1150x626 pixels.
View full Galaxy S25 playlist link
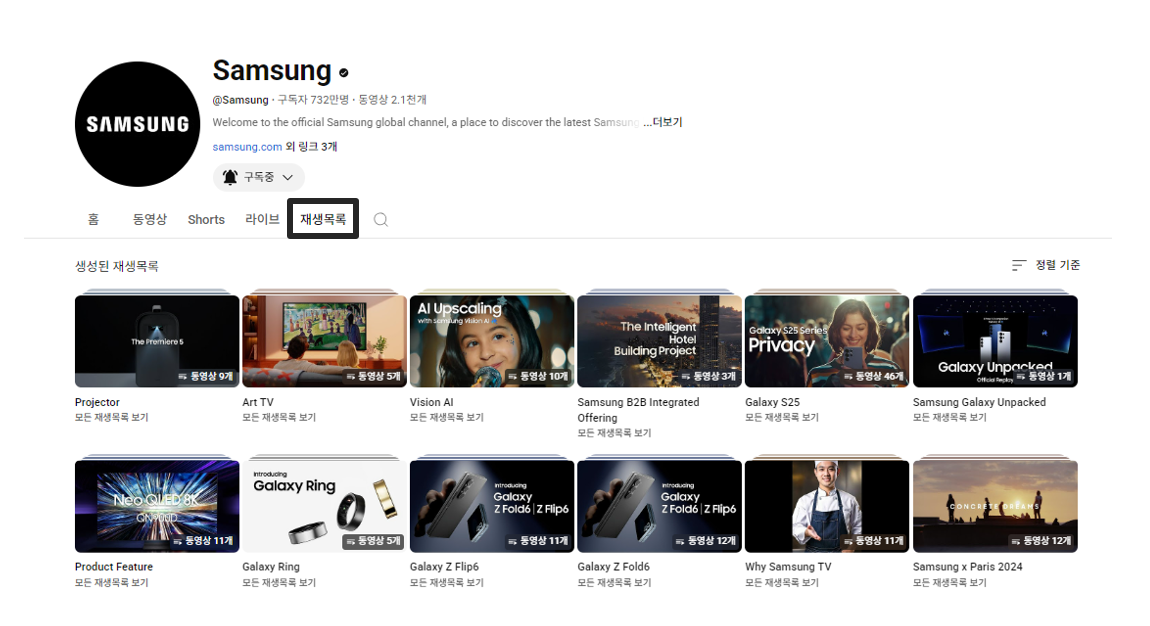[x=782, y=418]
